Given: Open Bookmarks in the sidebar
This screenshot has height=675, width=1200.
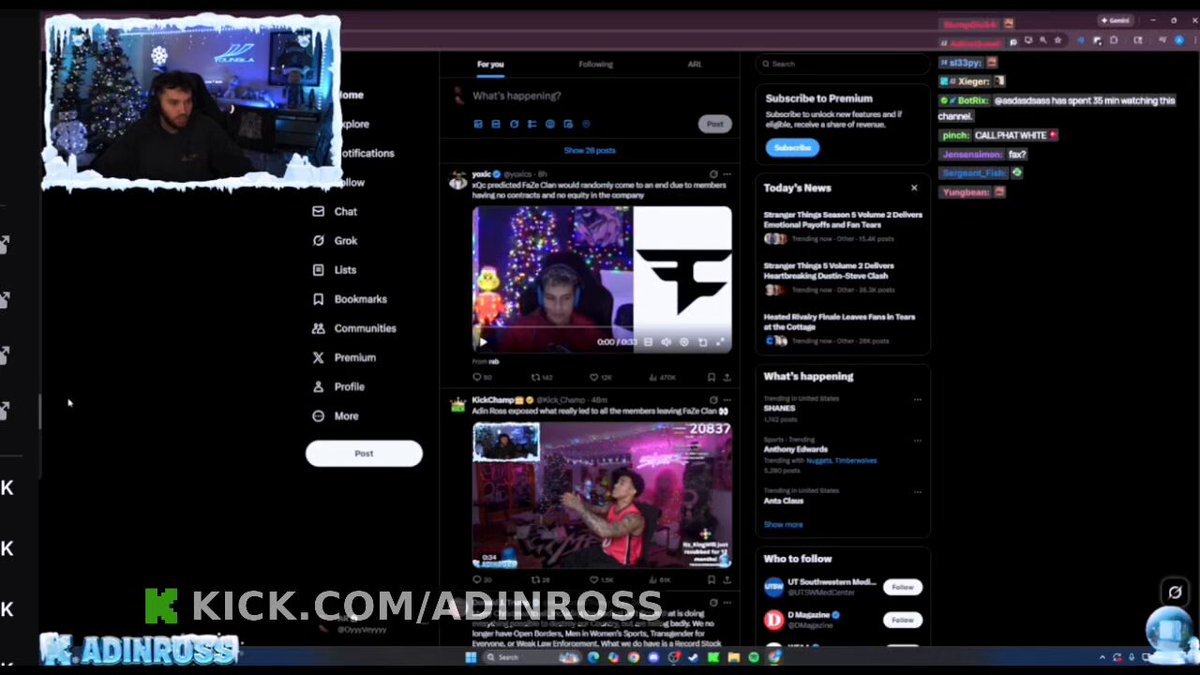Looking at the screenshot, I should (x=350, y=299).
